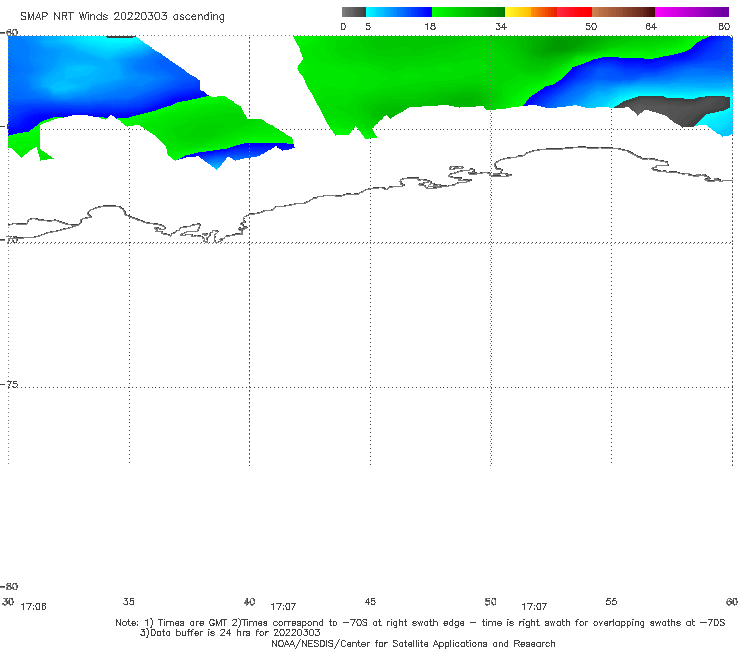This screenshot has height=650, width=740.
Task: Click the green segment of the wind color bar
Action: [x=468, y=12]
